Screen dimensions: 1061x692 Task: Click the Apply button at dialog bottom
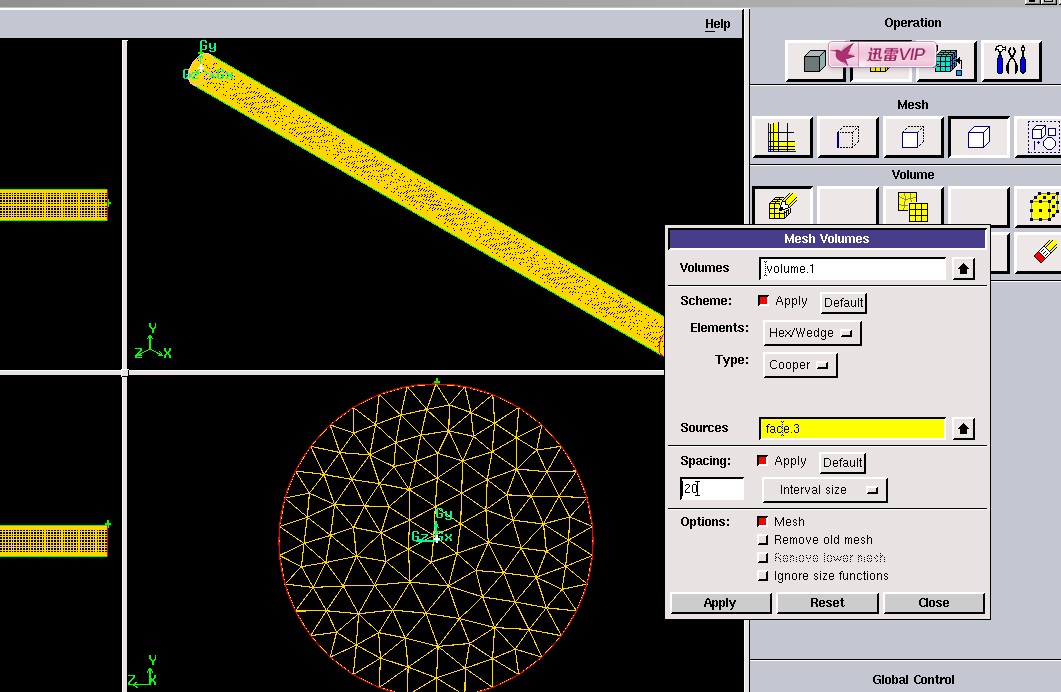(720, 603)
